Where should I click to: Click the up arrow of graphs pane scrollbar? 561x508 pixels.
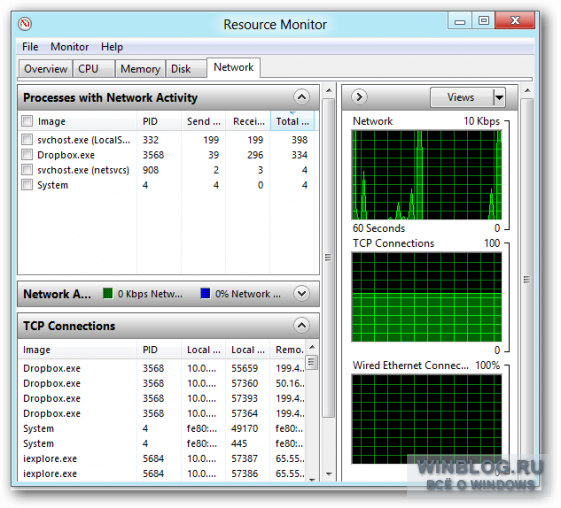tap(527, 91)
